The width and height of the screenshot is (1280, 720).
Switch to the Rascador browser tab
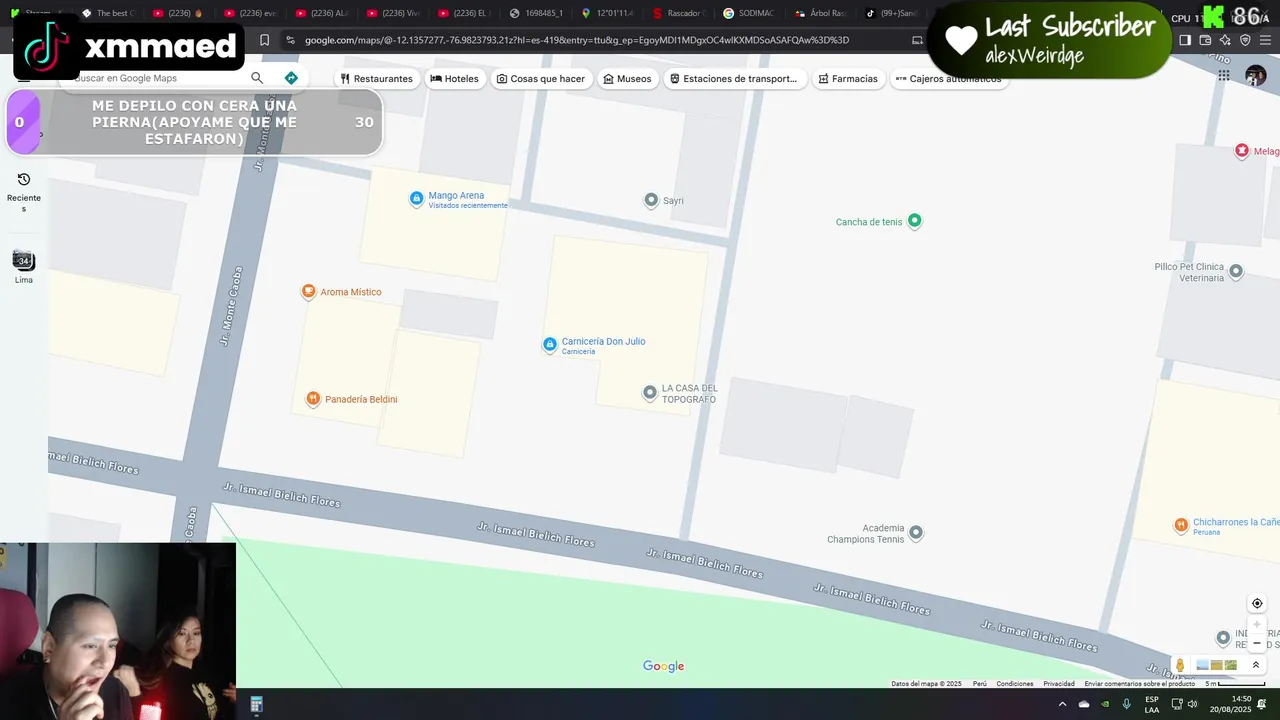click(679, 13)
